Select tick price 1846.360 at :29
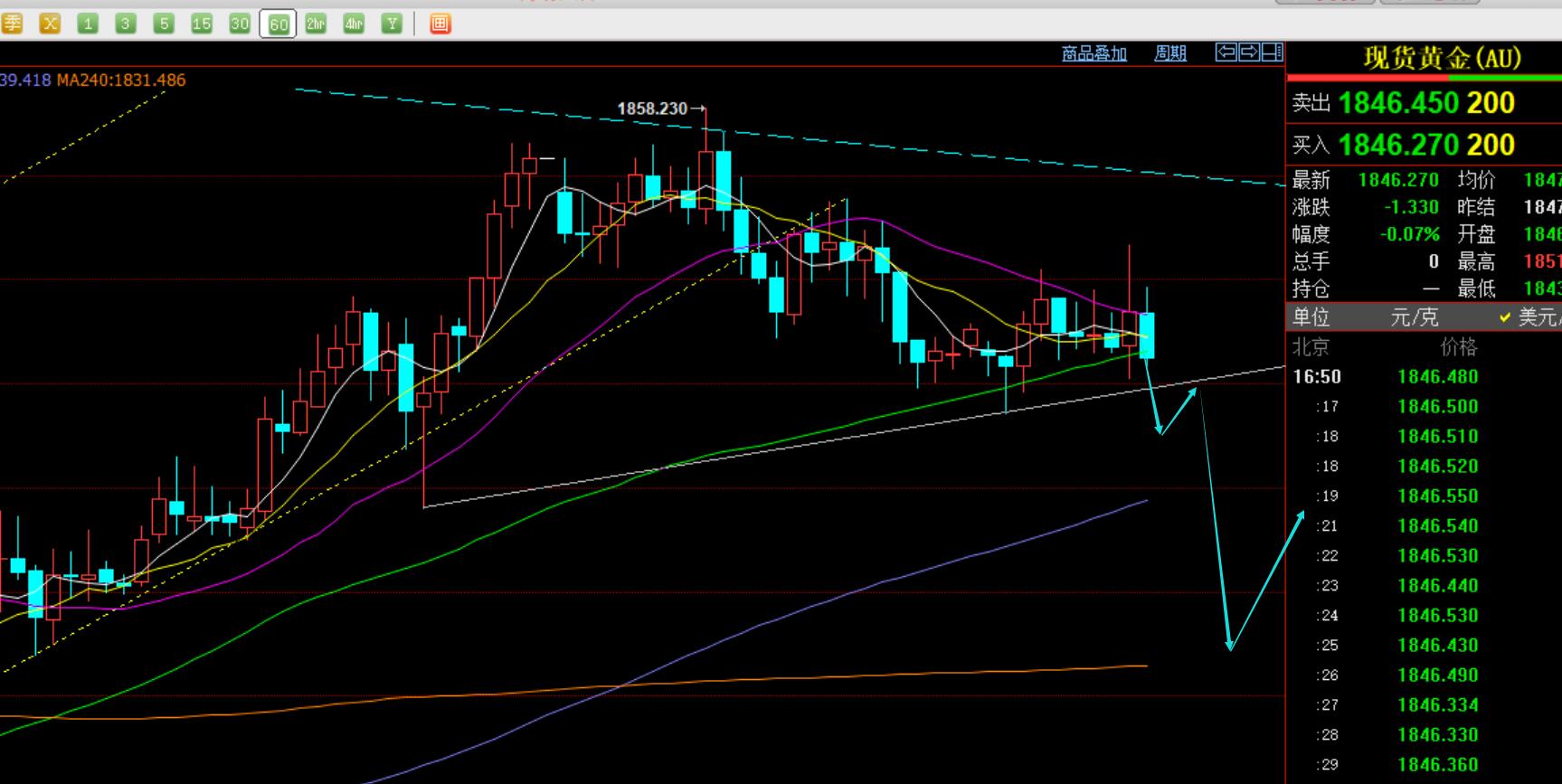 [1437, 765]
